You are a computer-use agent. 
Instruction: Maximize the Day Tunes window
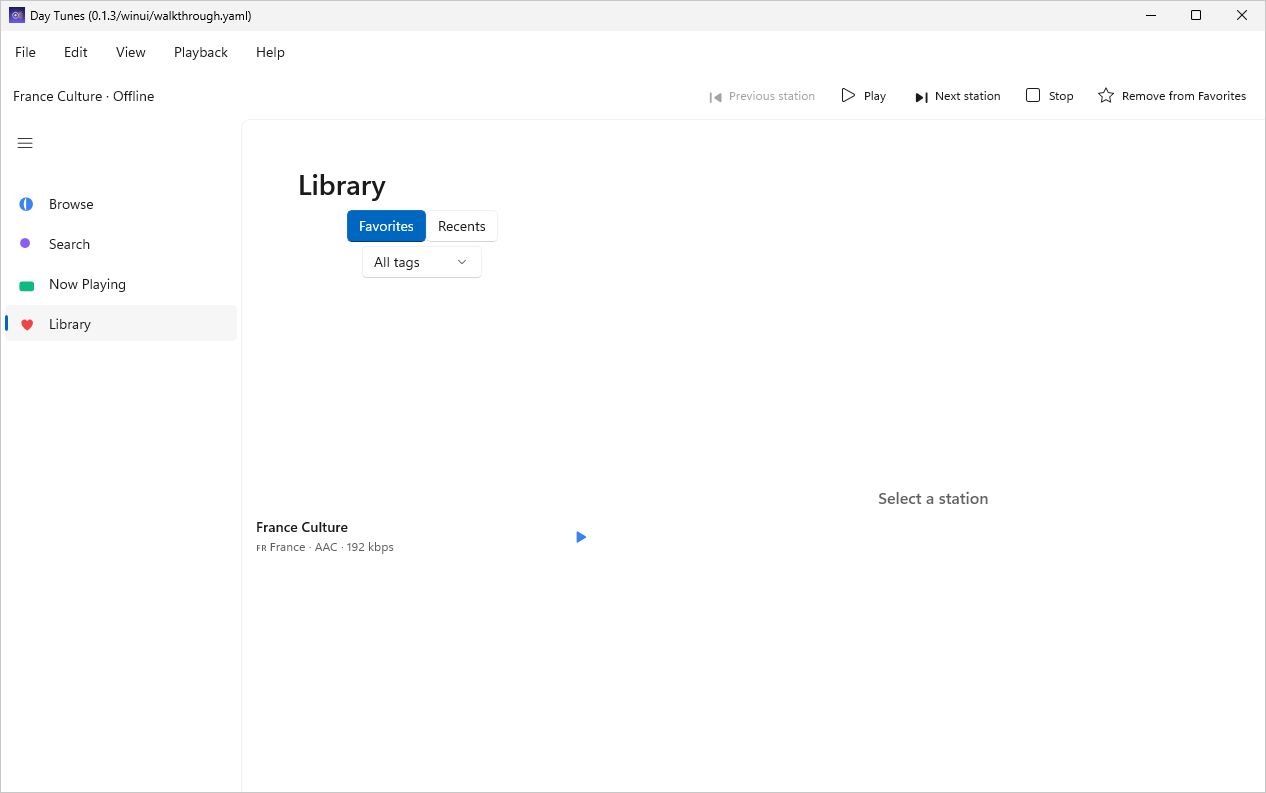1196,15
